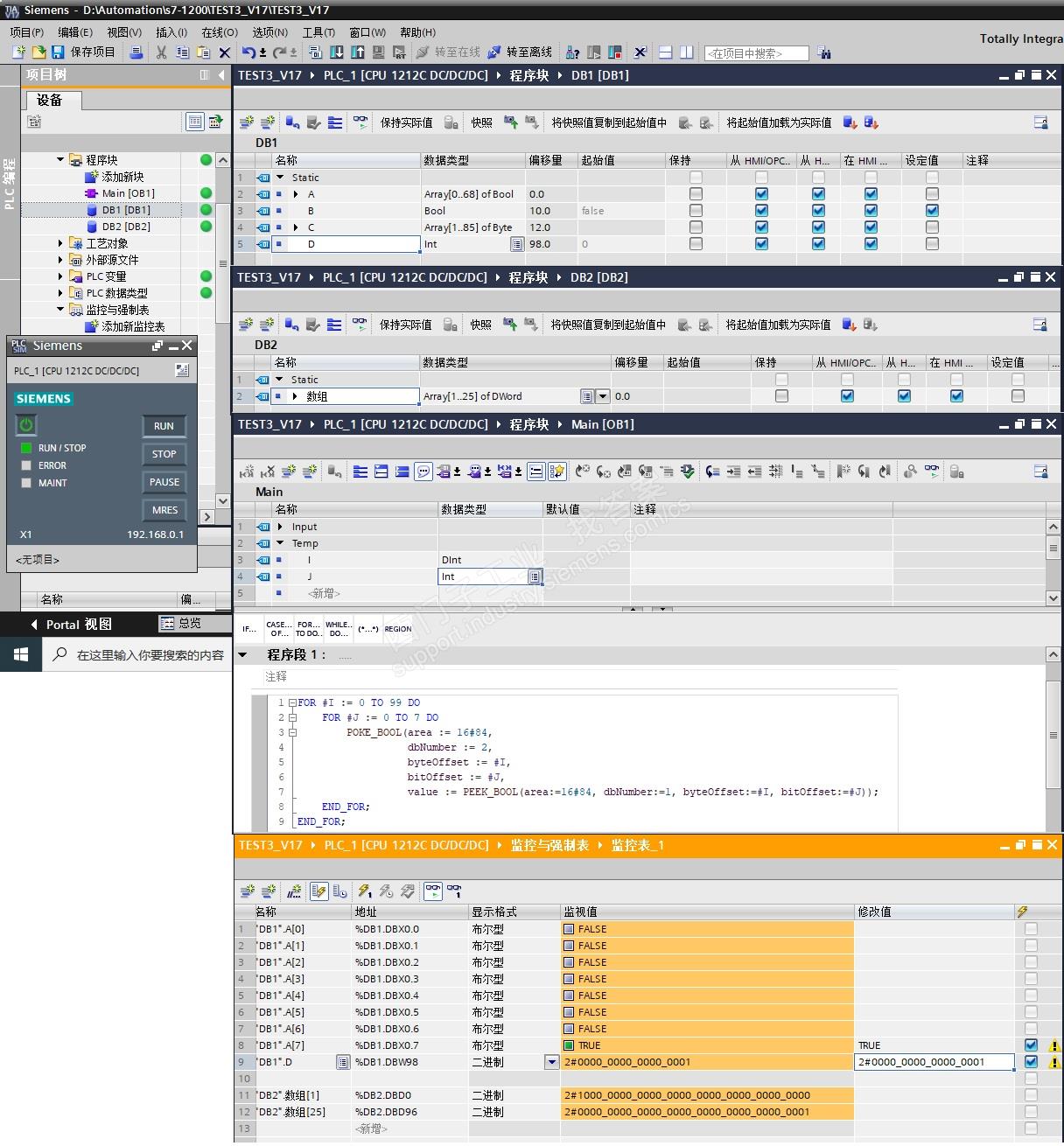Viewport: 1064px width, 1146px height.
Task: Expand Input section in Main interface
Action: tap(280, 527)
